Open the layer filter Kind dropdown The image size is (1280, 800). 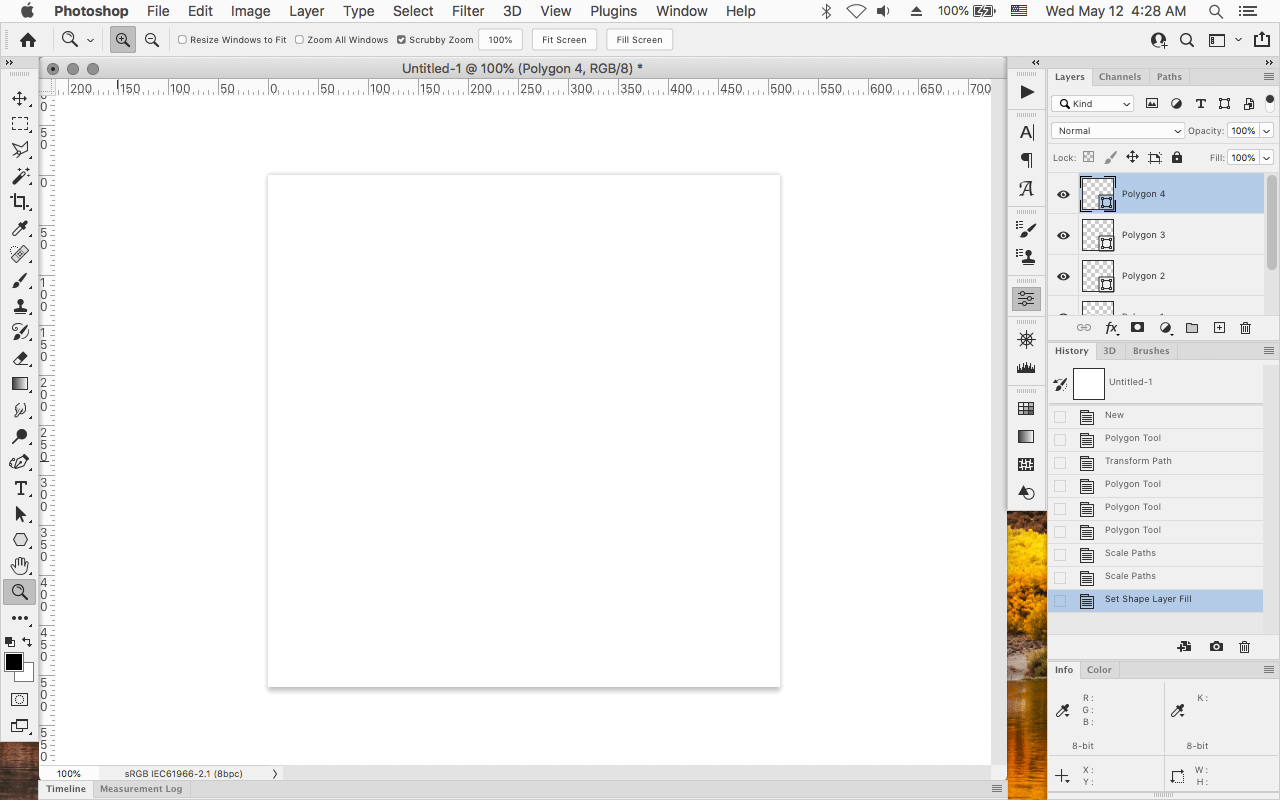pyautogui.click(x=1092, y=103)
